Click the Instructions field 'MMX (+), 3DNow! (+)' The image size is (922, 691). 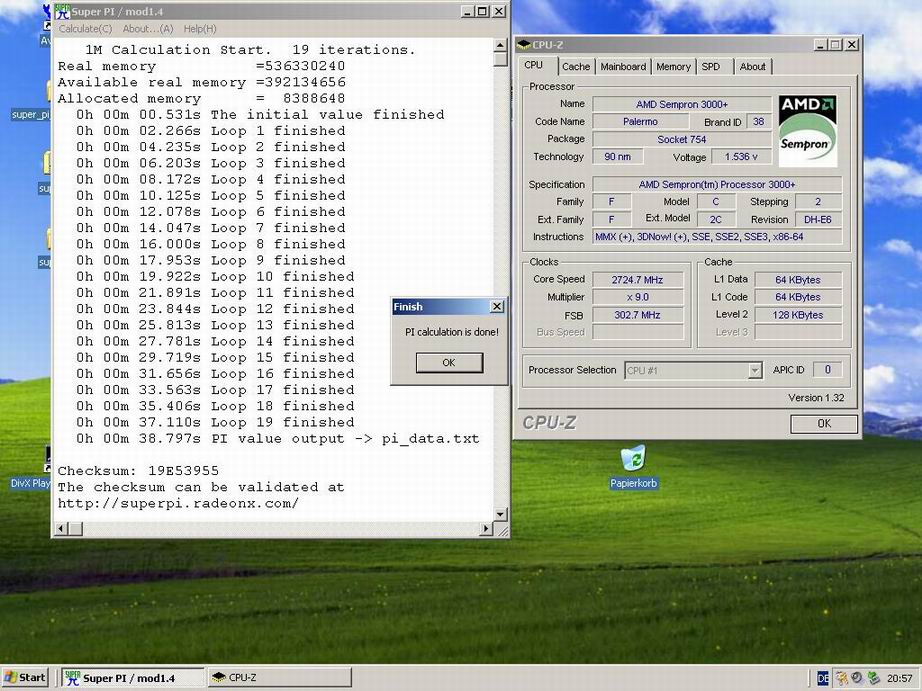(717, 236)
